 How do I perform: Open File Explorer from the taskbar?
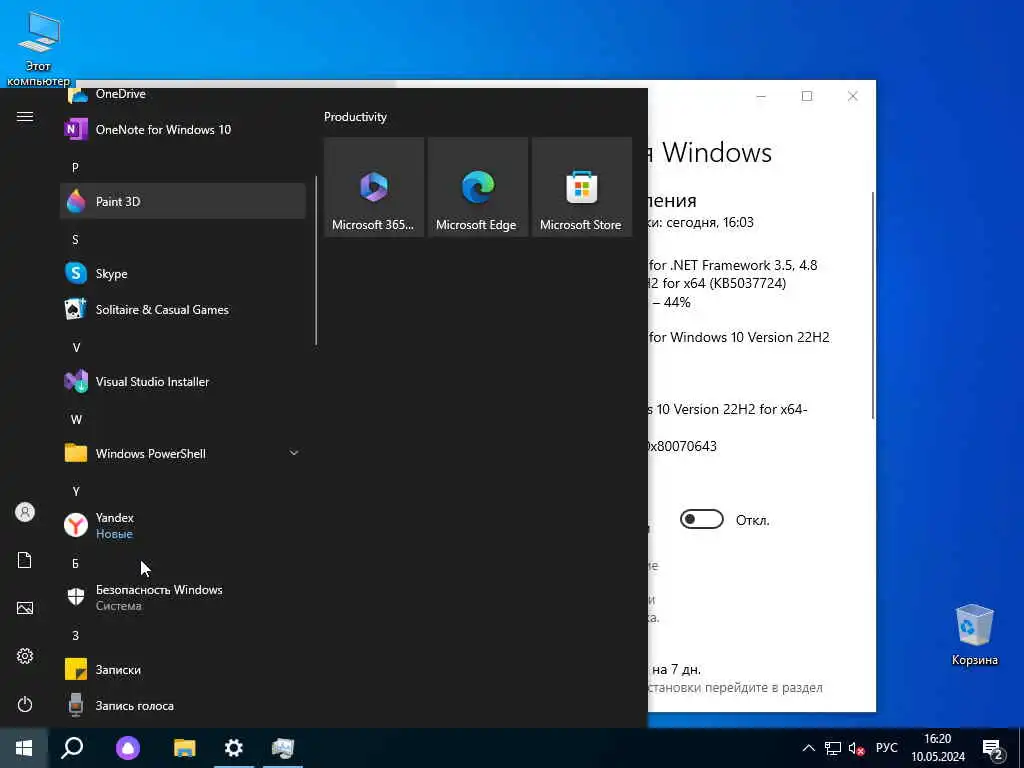pyautogui.click(x=185, y=748)
